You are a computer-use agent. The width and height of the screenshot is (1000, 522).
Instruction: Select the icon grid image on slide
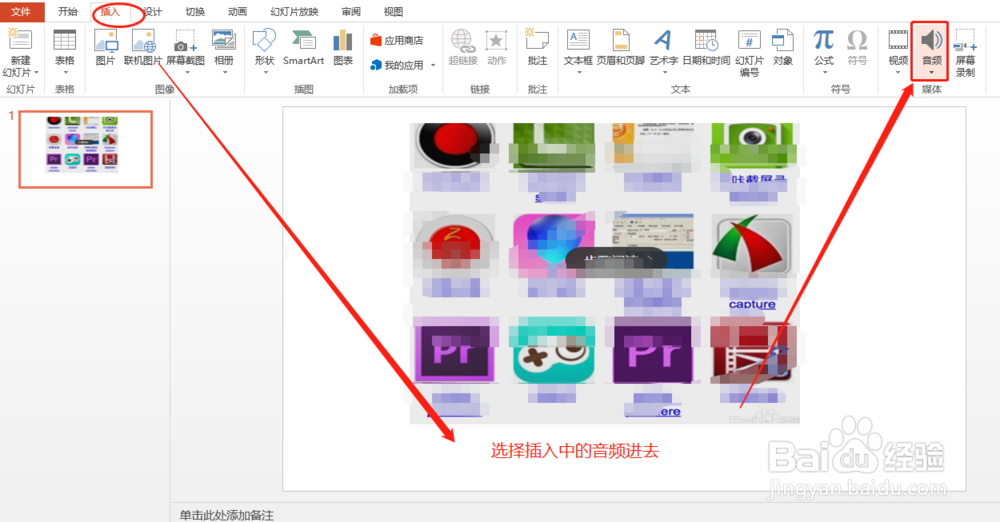pos(605,273)
